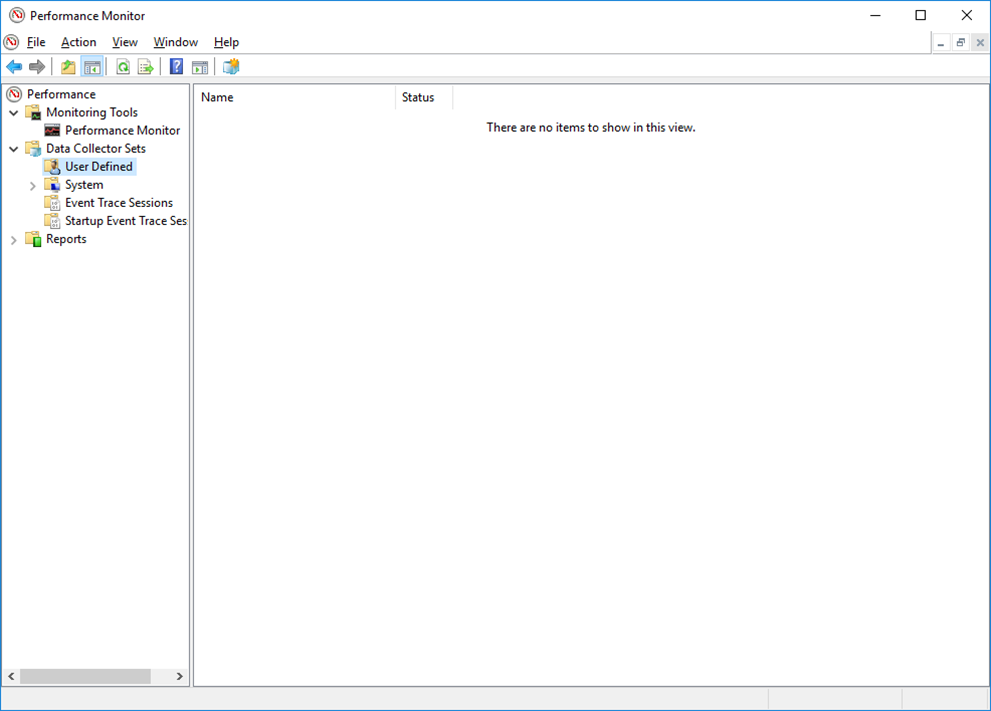The width and height of the screenshot is (991, 711).
Task: Sort by the Name column header
Action: point(295,97)
